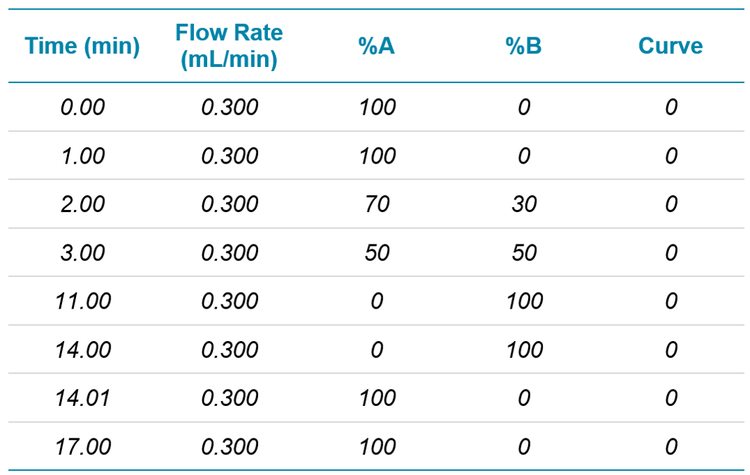
Task: Click the 3.00 time cell
Action: click(x=82, y=253)
